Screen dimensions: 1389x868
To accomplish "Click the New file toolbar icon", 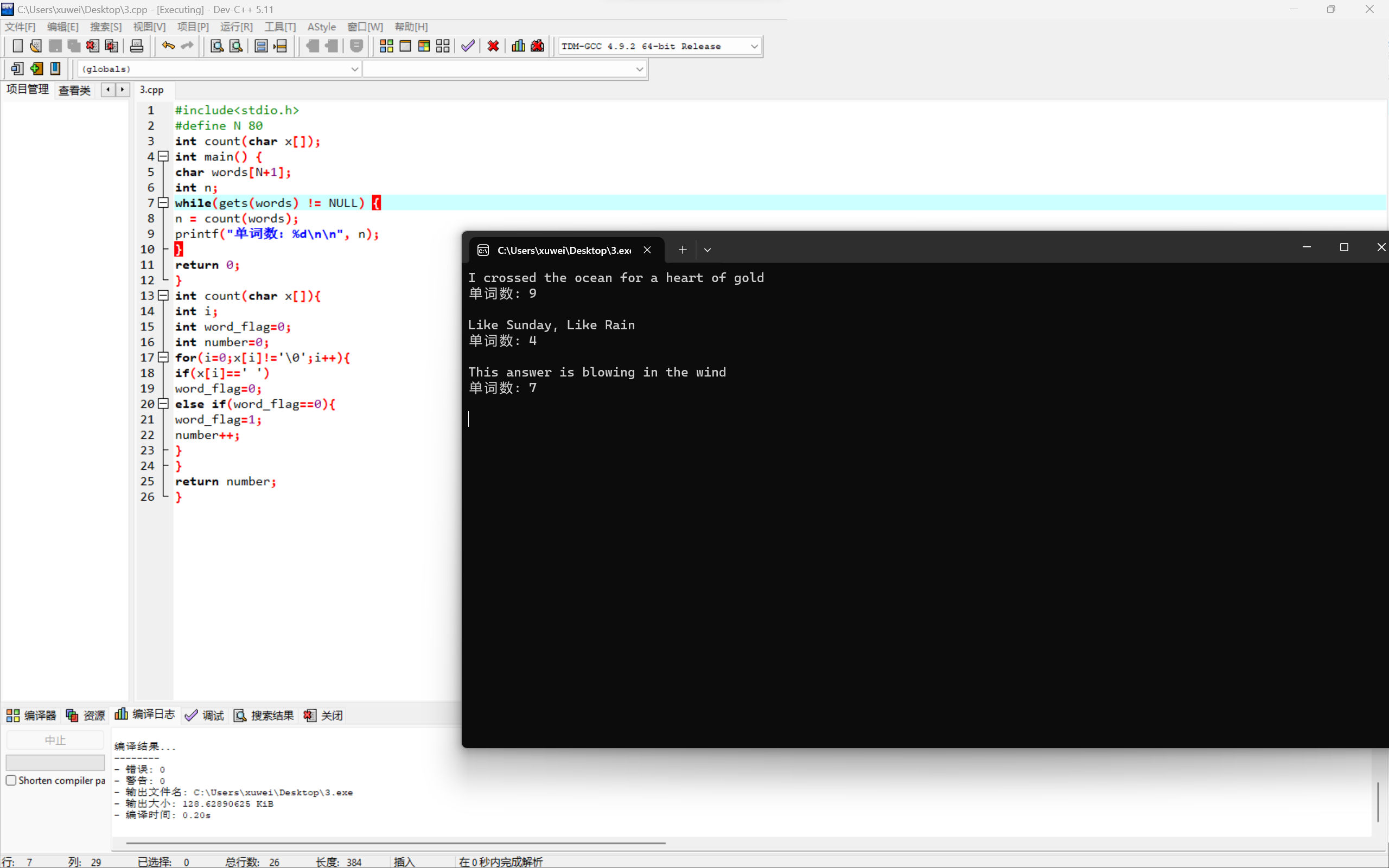I will click(17, 46).
